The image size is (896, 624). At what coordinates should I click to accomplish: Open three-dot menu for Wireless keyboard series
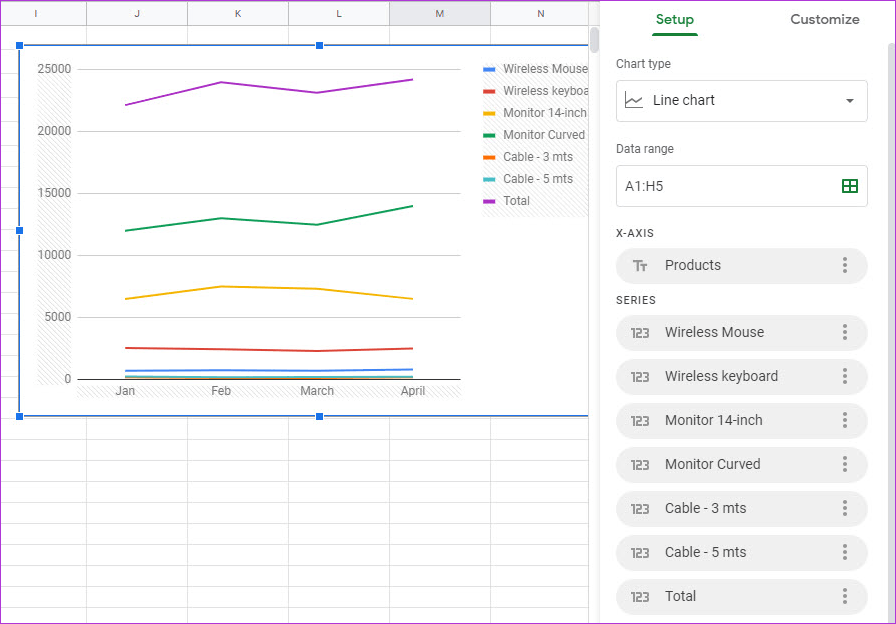845,376
